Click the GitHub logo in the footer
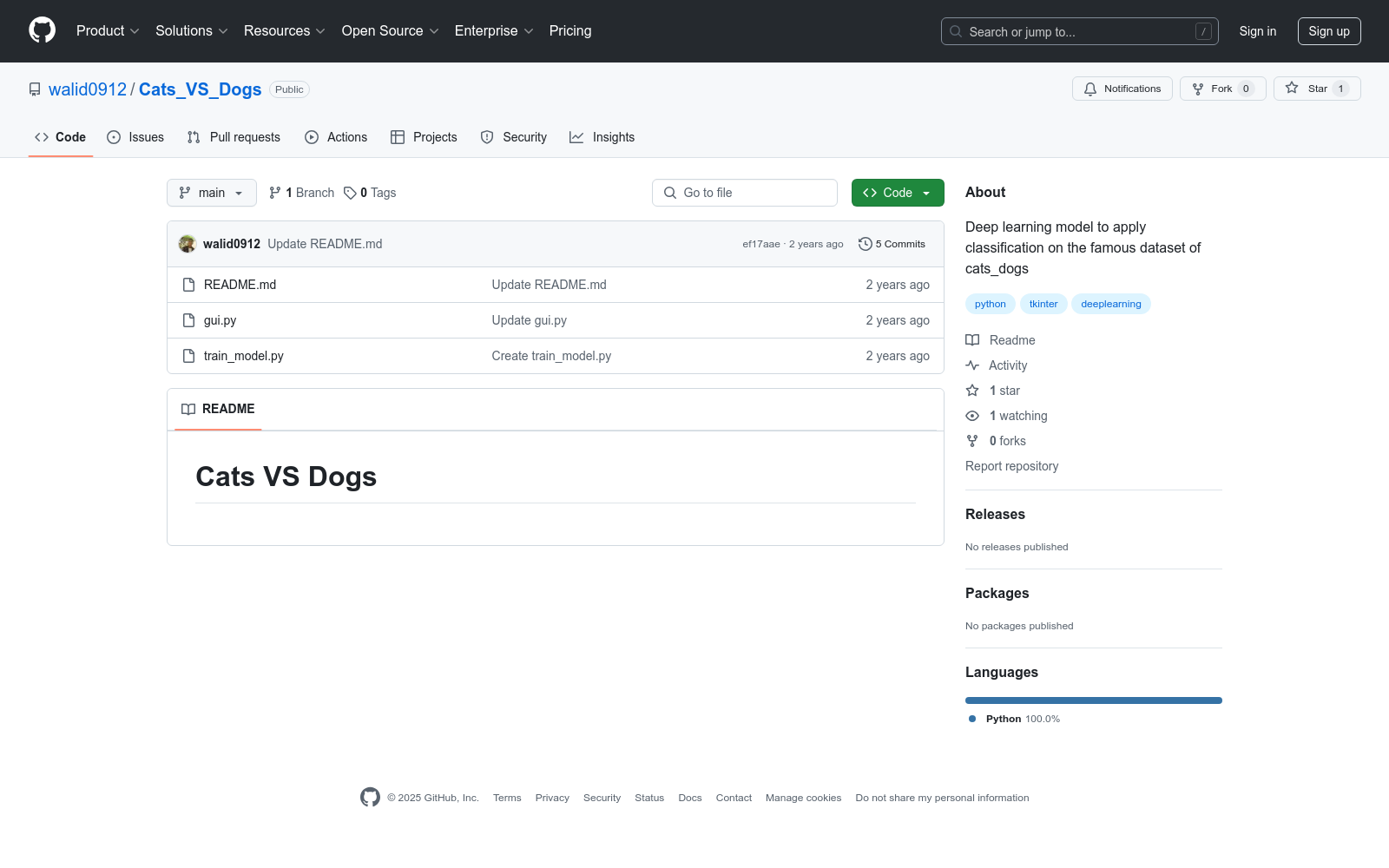Screen dimensions: 1389x868 coord(370,798)
